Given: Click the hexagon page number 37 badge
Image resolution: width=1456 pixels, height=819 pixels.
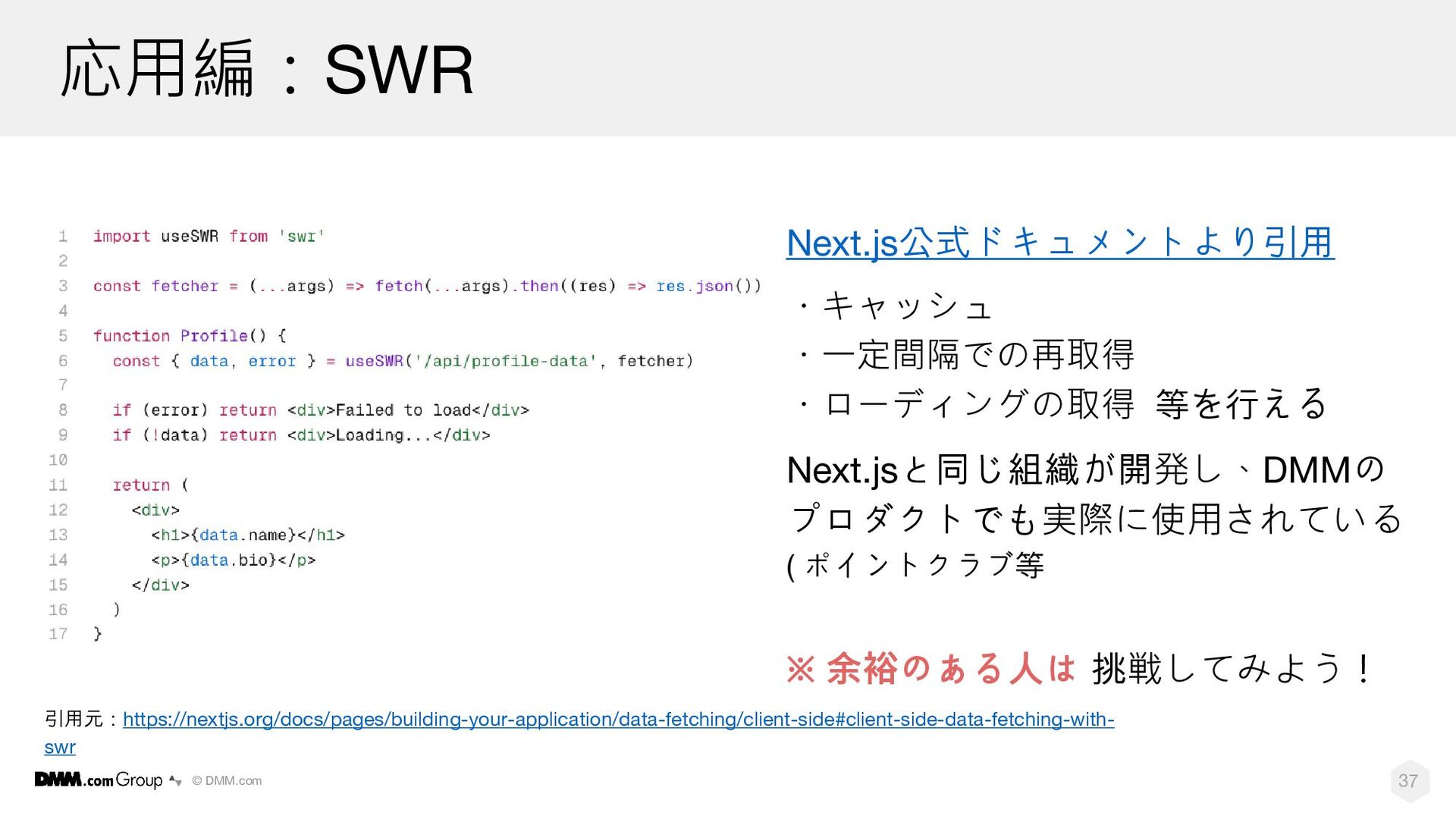Looking at the screenshot, I should tap(1408, 780).
